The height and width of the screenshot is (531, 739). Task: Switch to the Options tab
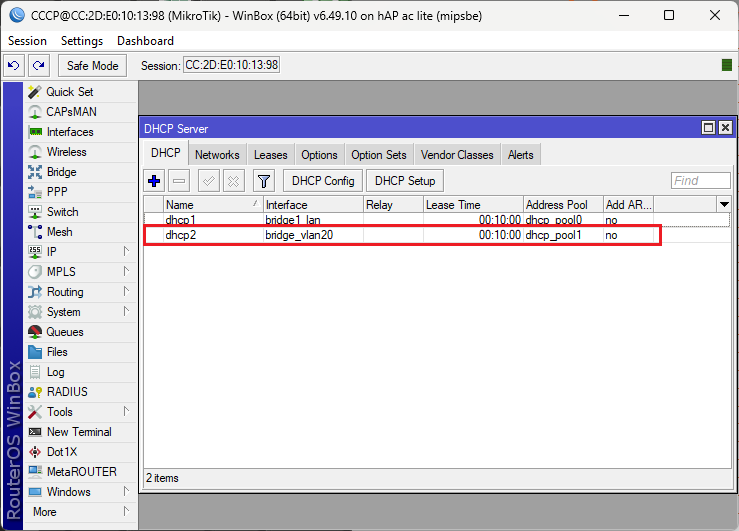click(319, 155)
